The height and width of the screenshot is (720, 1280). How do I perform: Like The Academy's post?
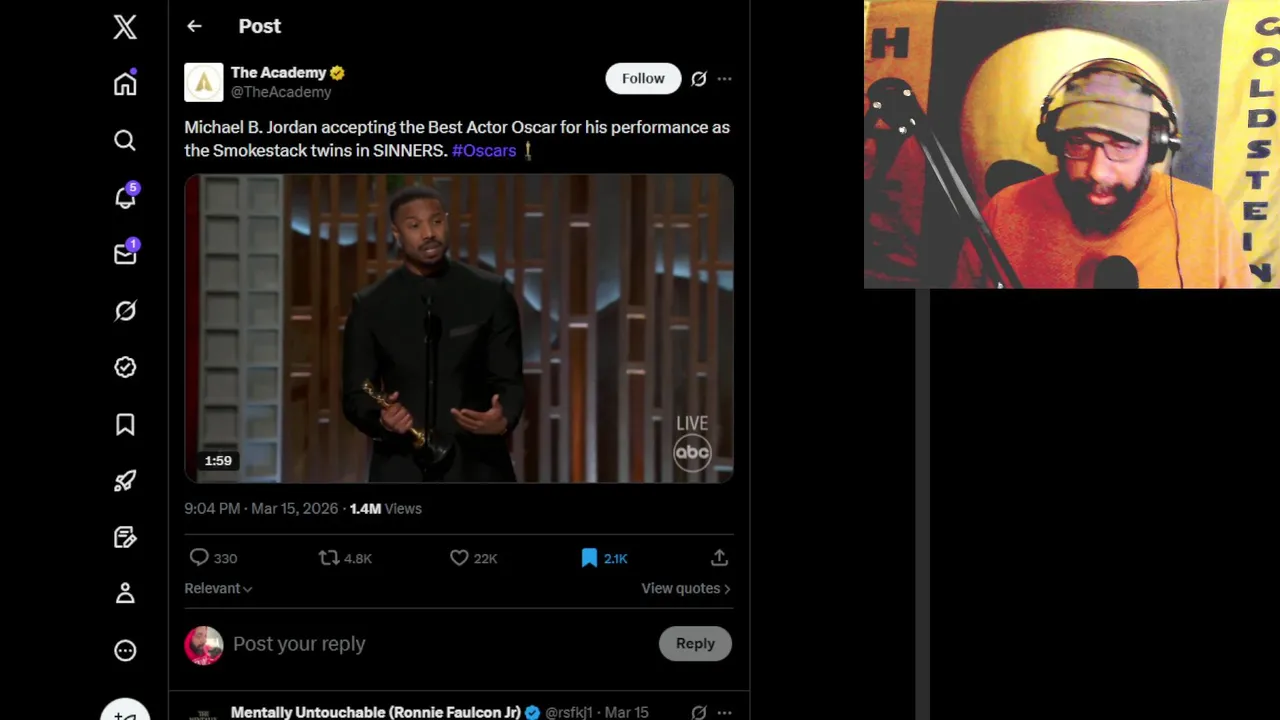[x=459, y=558]
